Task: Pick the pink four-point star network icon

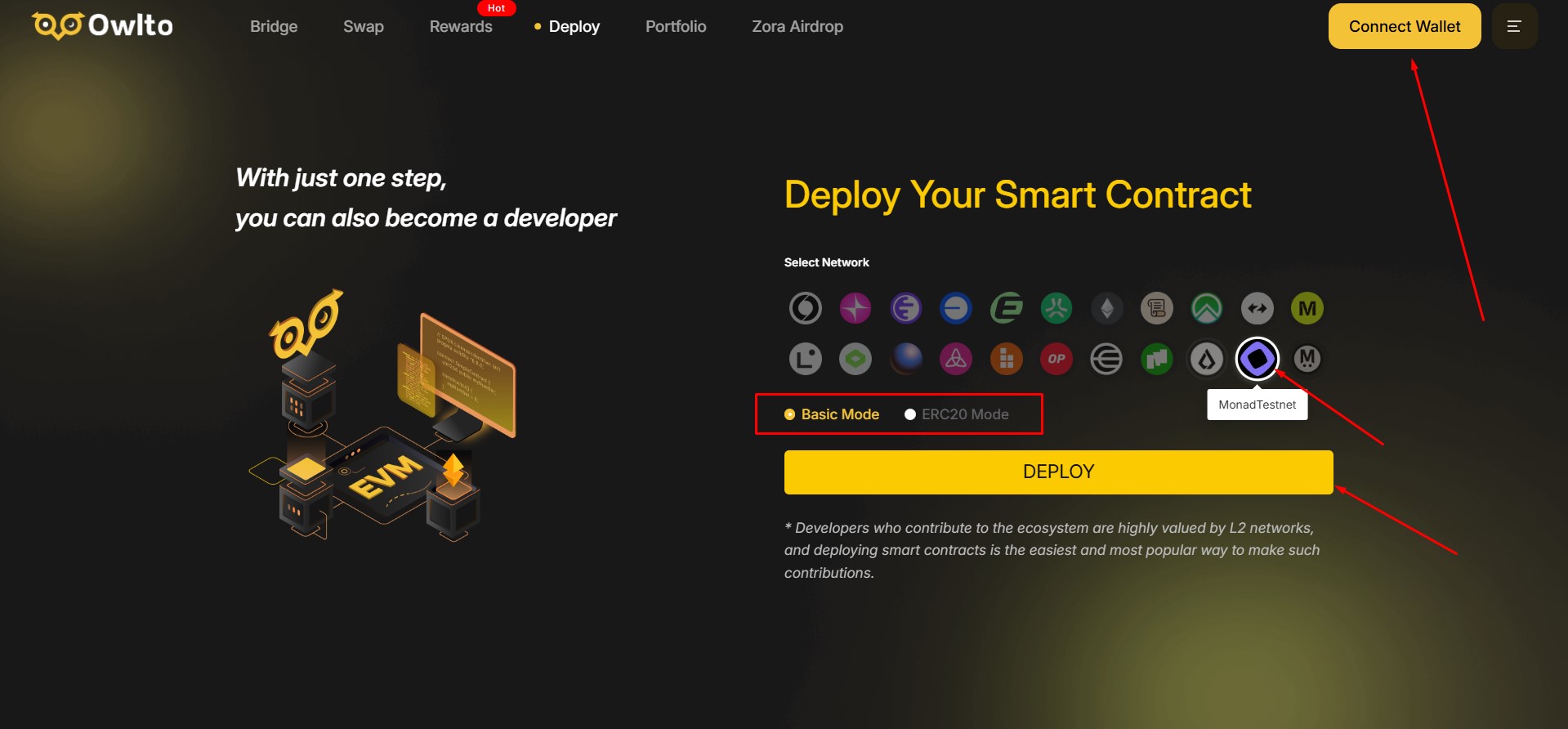Action: (x=855, y=308)
